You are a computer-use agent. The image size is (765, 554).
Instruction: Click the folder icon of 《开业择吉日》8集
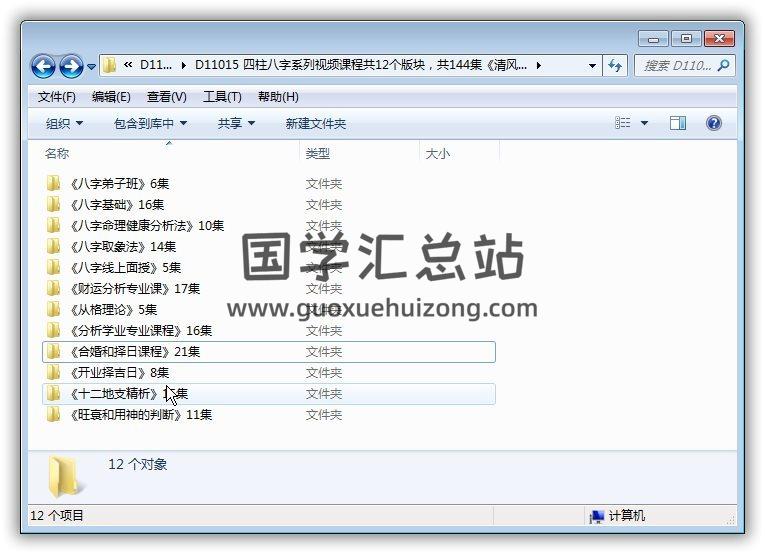(x=53, y=372)
